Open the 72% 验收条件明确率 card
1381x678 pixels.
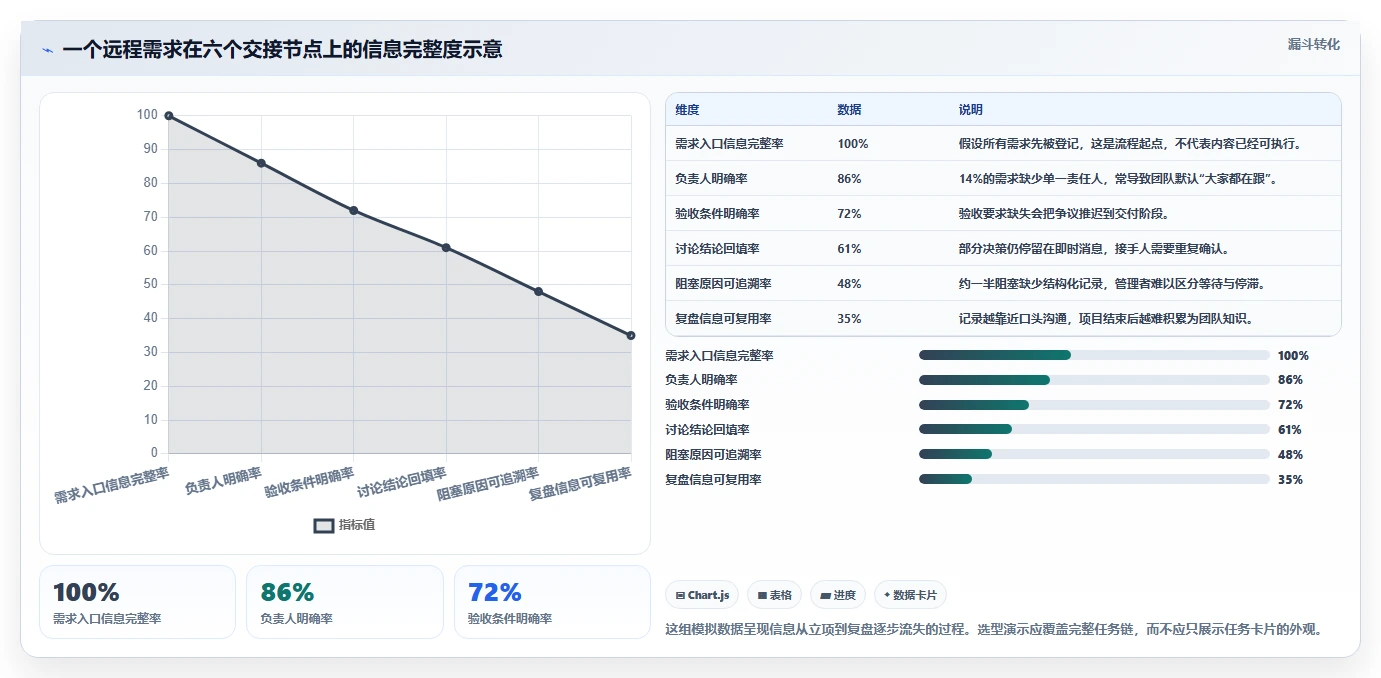coord(552,602)
